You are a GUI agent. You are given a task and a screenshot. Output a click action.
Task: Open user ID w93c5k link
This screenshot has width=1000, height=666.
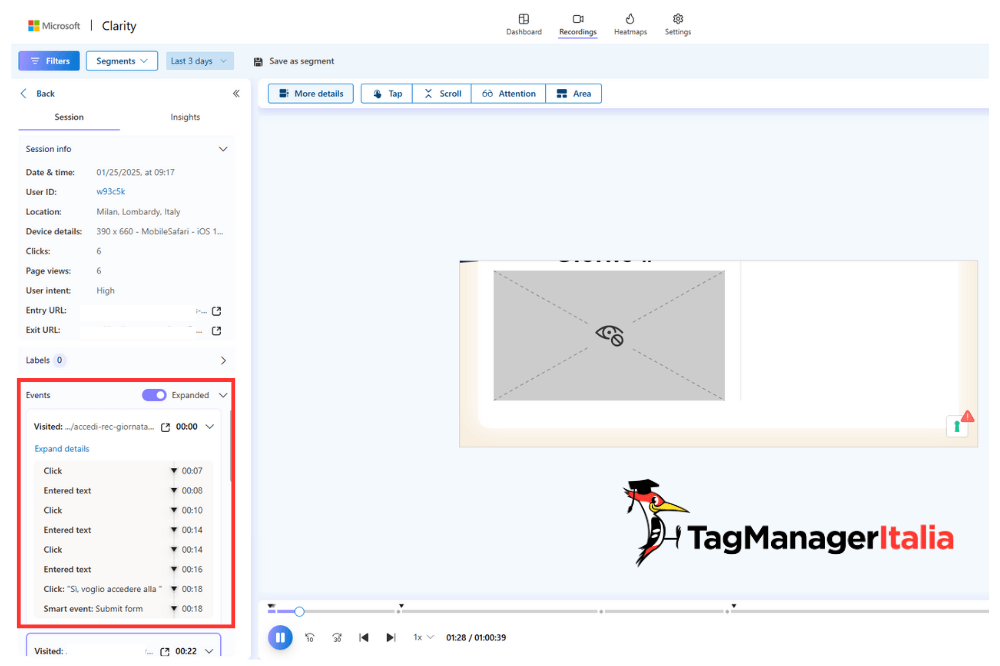[x=110, y=191]
